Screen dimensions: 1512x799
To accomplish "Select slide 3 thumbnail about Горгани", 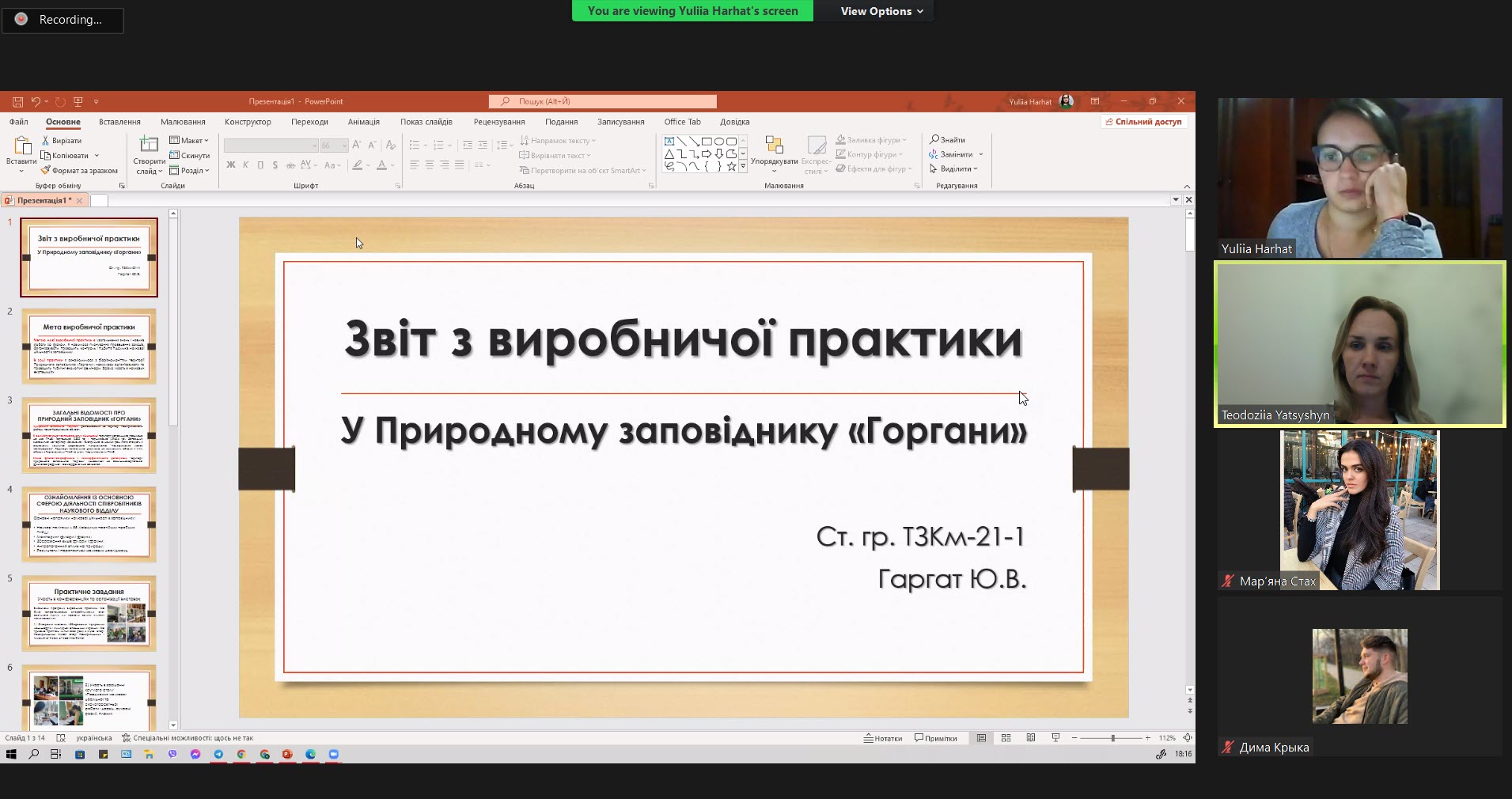I will (89, 435).
